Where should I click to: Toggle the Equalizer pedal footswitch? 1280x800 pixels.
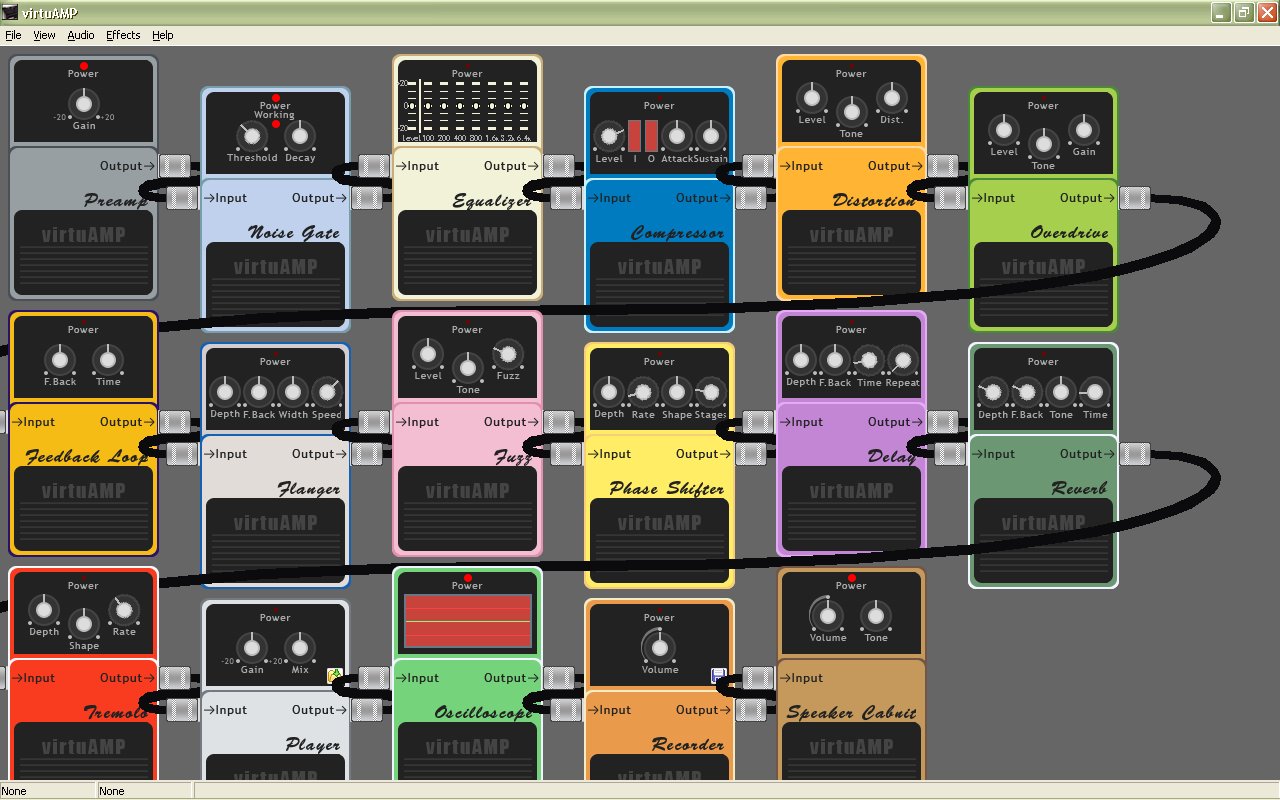(467, 251)
